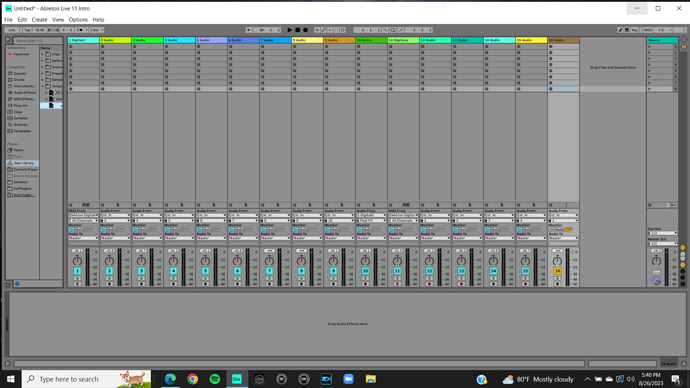
Task: Open the Help menu
Action: 98,20
